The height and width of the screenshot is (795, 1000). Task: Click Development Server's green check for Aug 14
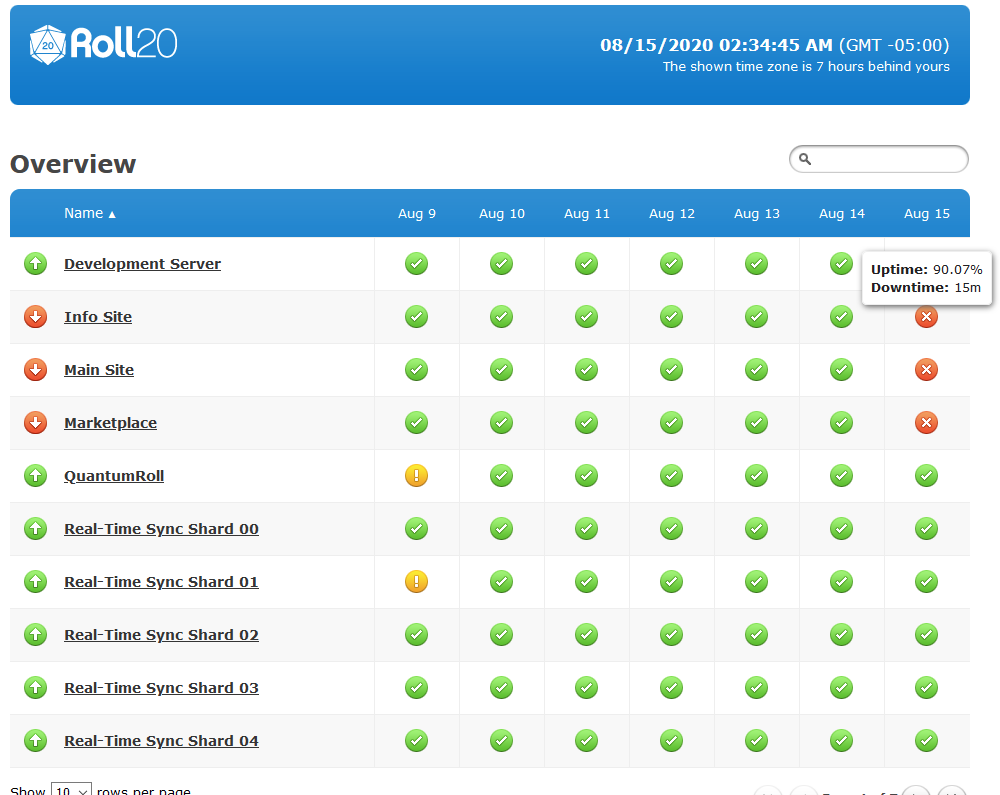[x=841, y=263]
